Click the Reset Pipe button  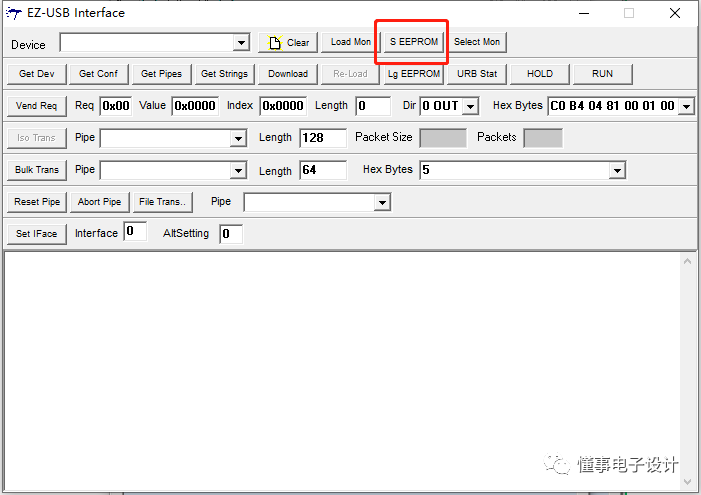coord(37,202)
